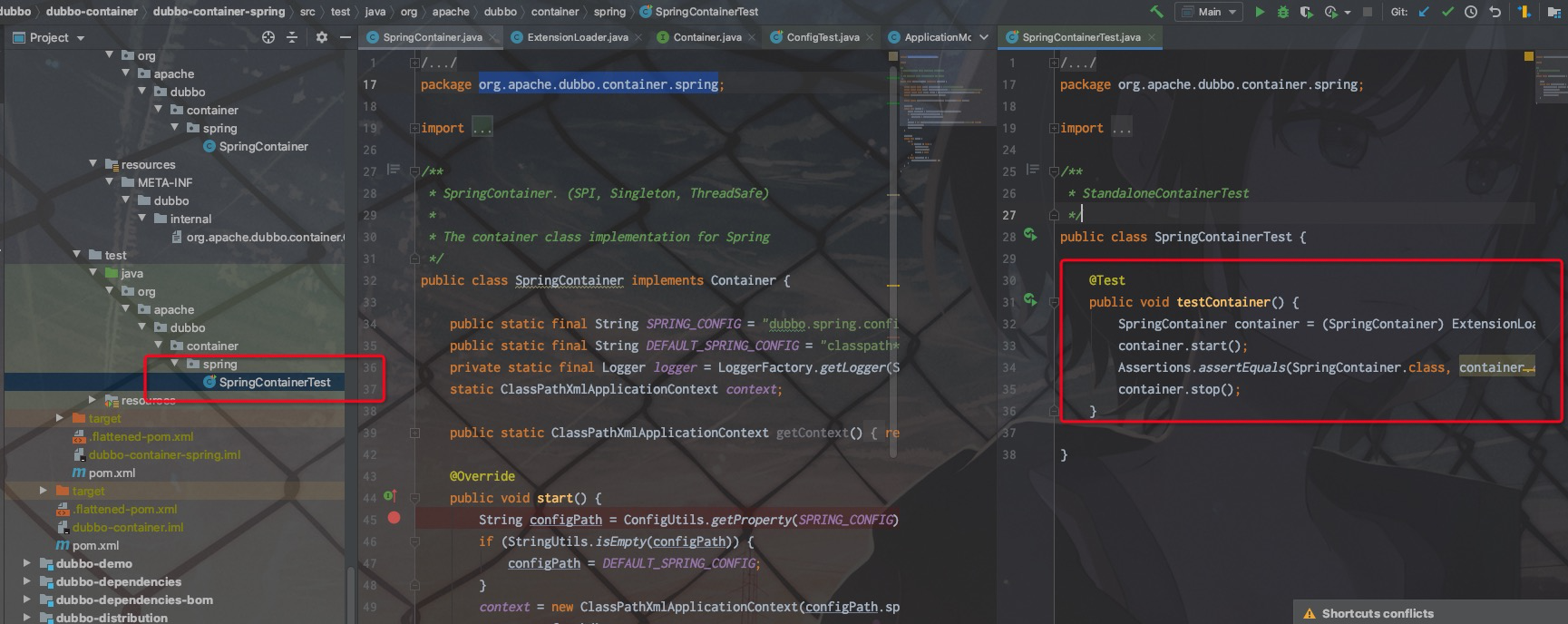Run with Coverage using the shield icon

pyautogui.click(x=1306, y=12)
